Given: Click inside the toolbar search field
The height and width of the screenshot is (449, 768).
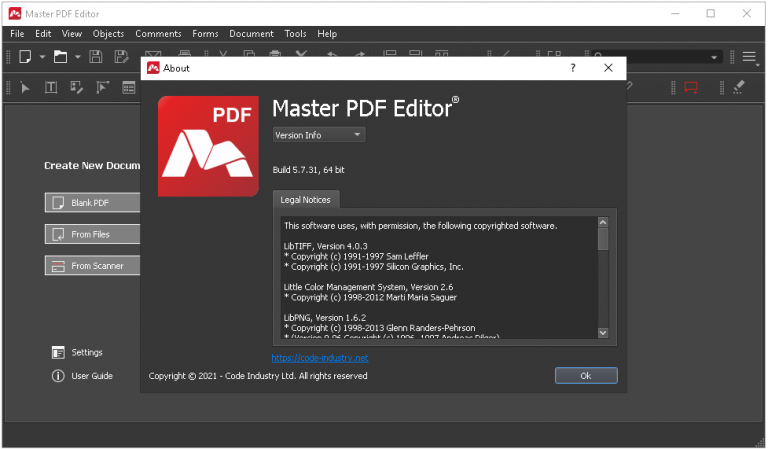Looking at the screenshot, I should point(656,57).
